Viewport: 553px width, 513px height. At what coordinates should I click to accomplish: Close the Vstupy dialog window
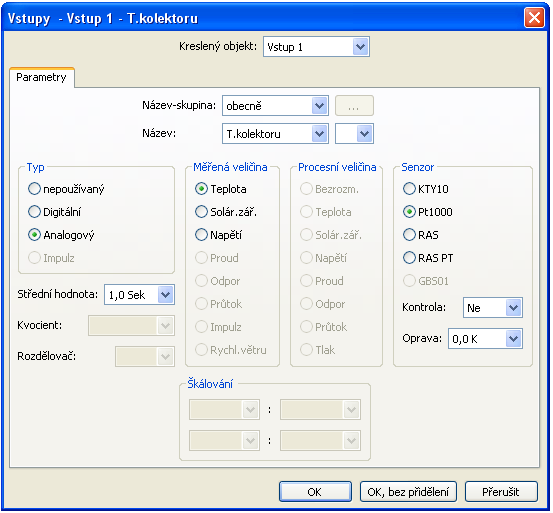click(534, 18)
